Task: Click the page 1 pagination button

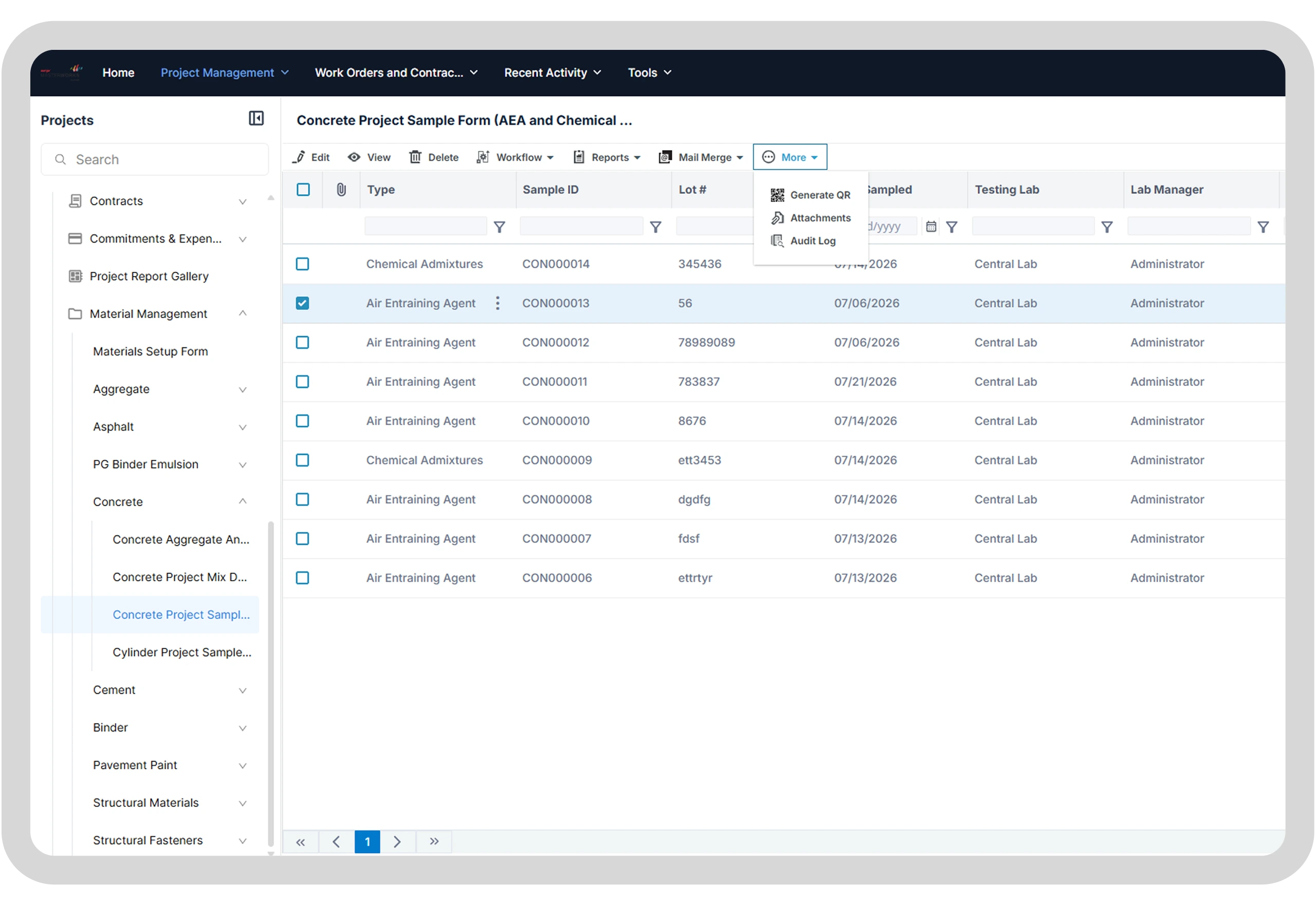Action: (x=368, y=842)
